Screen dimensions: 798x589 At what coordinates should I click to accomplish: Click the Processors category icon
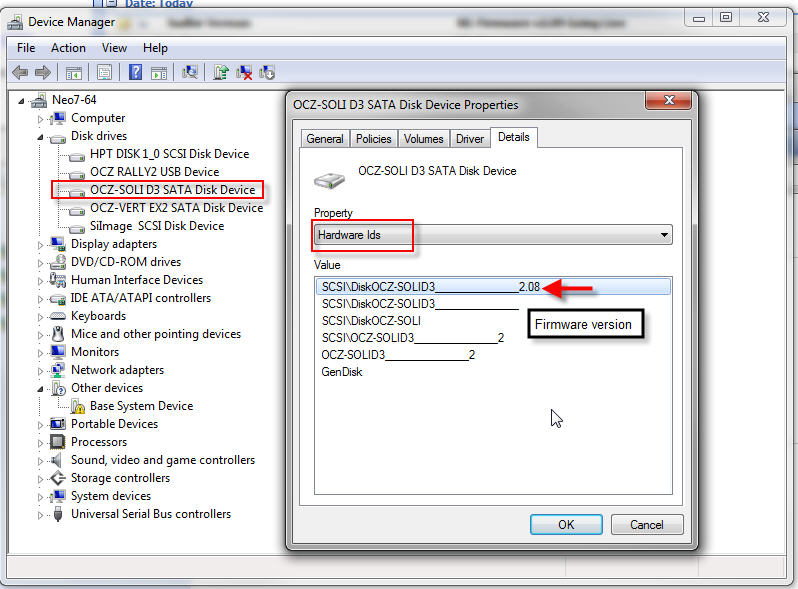(x=58, y=442)
